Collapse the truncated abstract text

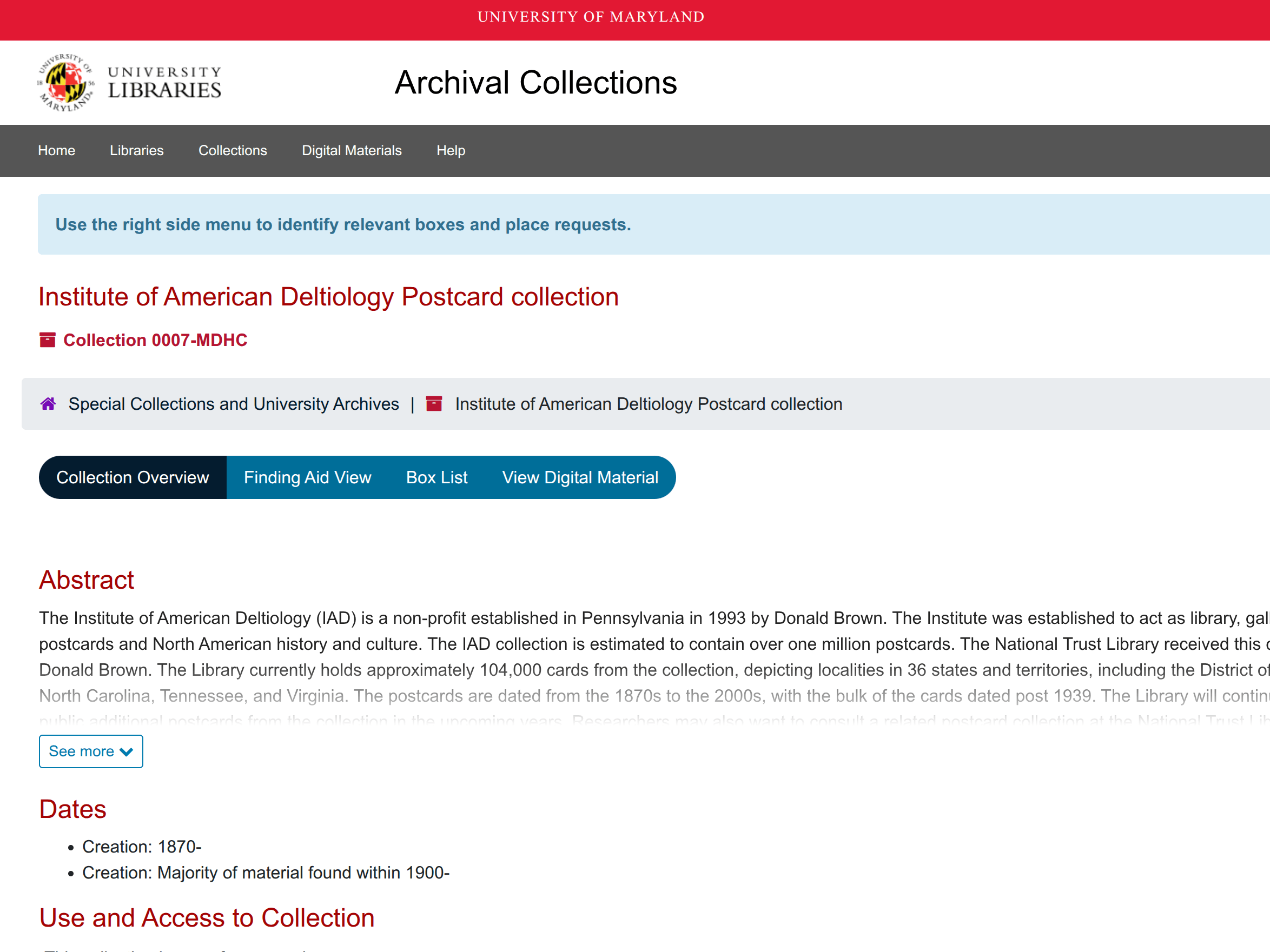91,751
